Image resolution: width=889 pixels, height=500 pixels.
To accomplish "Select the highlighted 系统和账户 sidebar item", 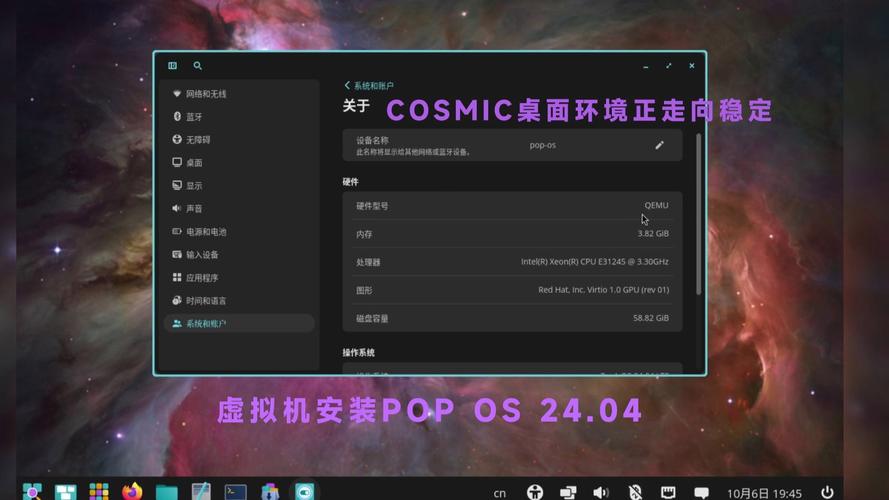I will point(239,324).
